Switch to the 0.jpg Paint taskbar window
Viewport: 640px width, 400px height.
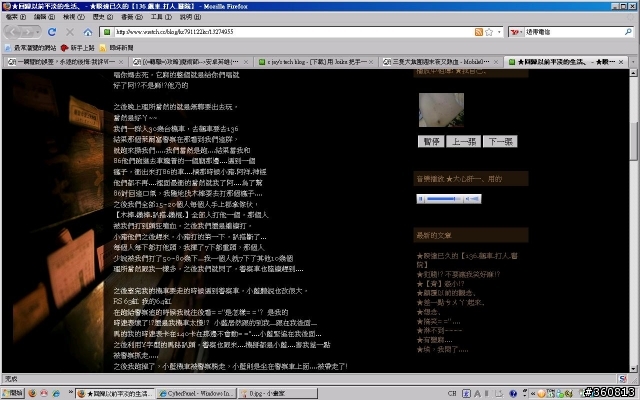[x=278, y=393]
